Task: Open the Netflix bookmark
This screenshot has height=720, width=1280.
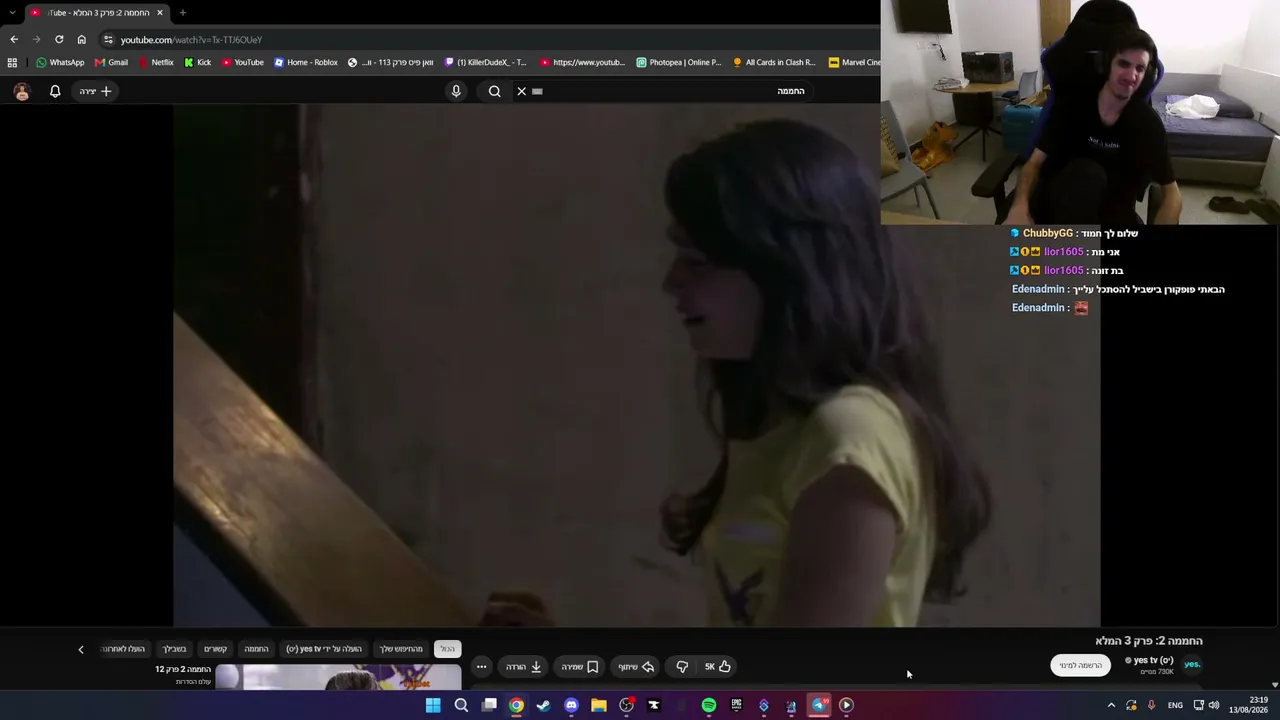Action: tap(155, 62)
